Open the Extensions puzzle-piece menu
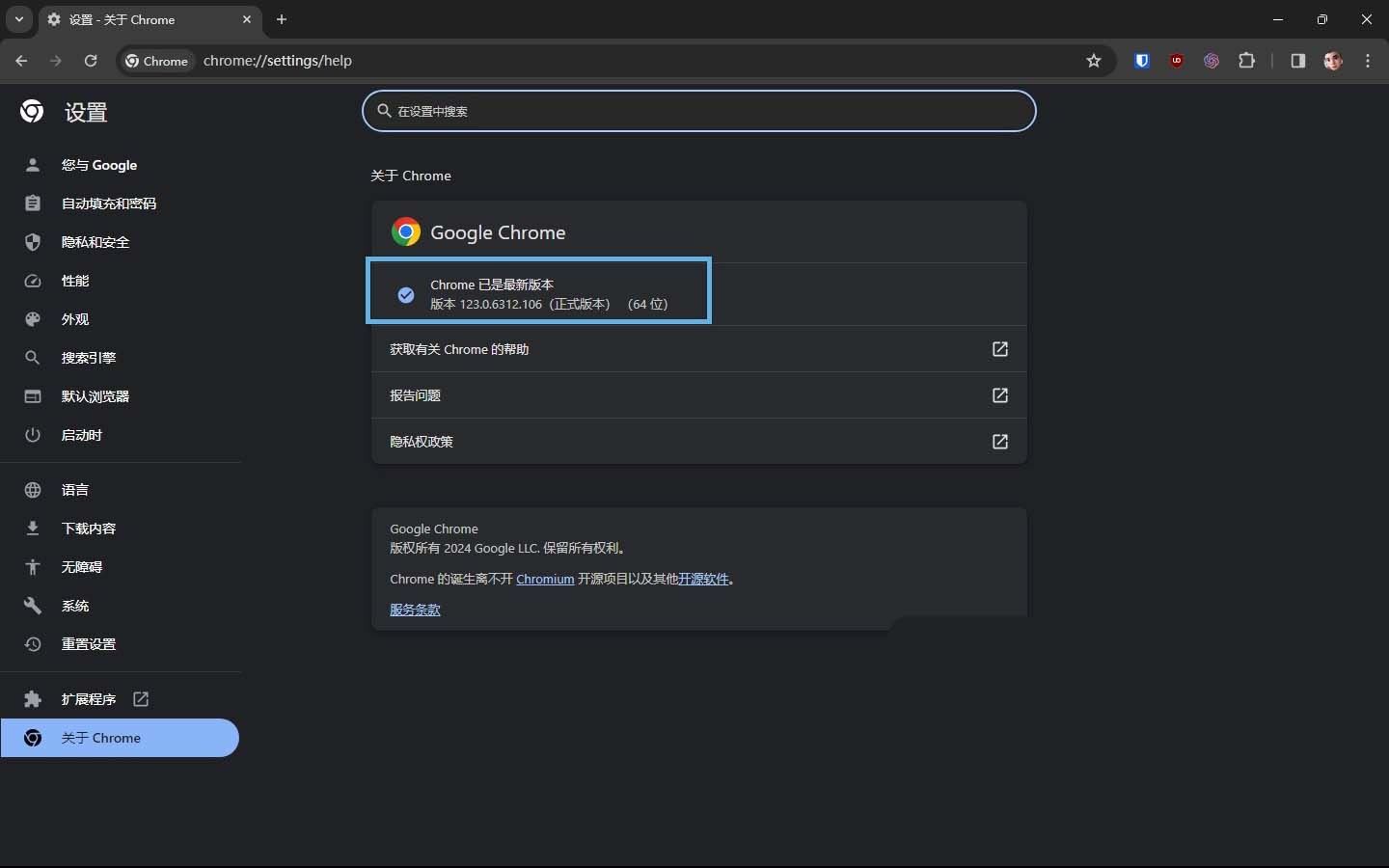The width and height of the screenshot is (1389, 868). pos(1247,61)
